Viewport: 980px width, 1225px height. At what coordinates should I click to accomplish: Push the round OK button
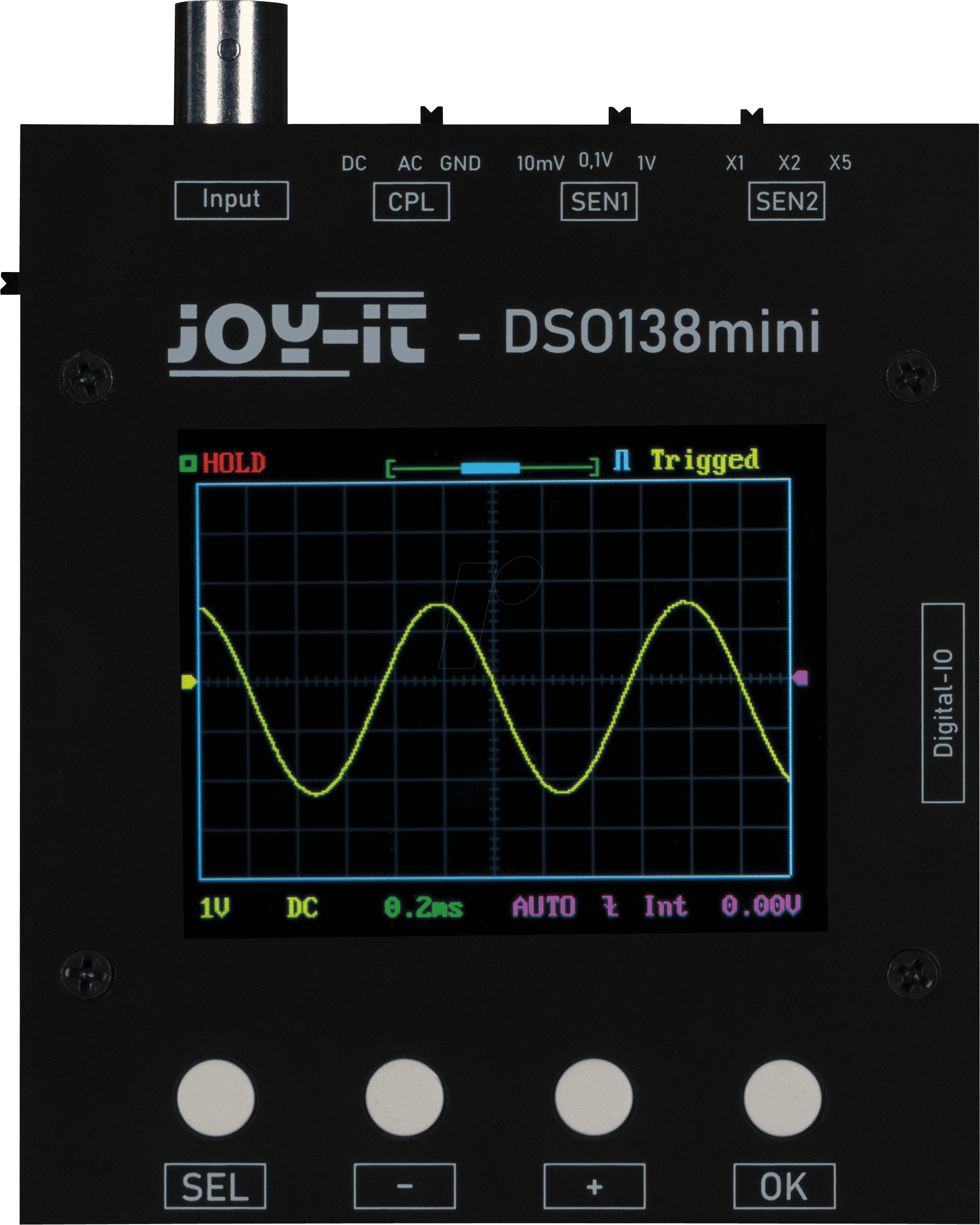[782, 1098]
